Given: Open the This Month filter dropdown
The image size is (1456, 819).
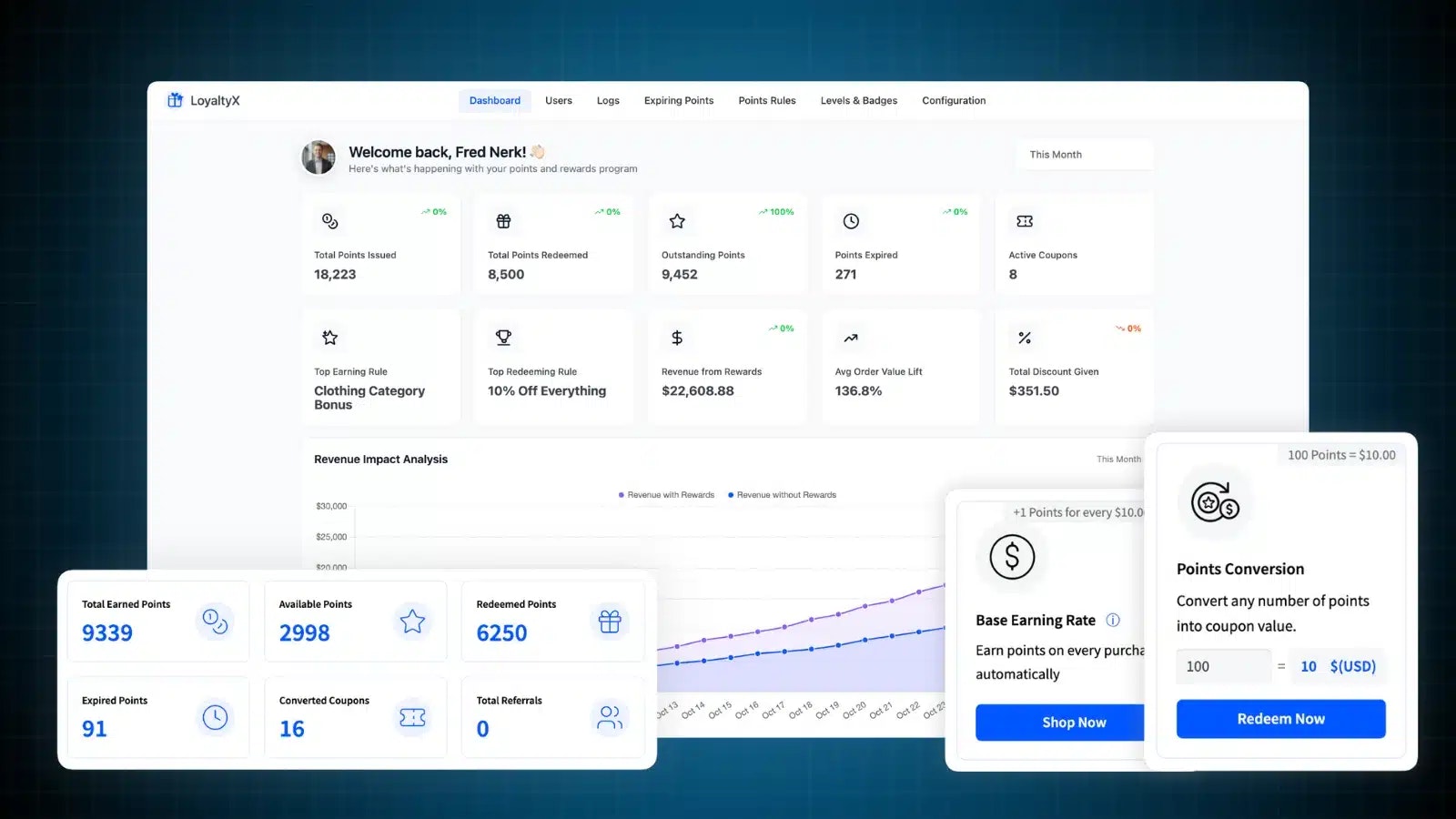Looking at the screenshot, I should [x=1084, y=154].
